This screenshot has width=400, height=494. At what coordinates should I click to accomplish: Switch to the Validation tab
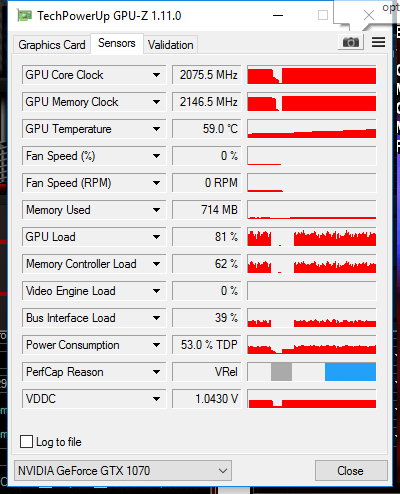tap(171, 45)
